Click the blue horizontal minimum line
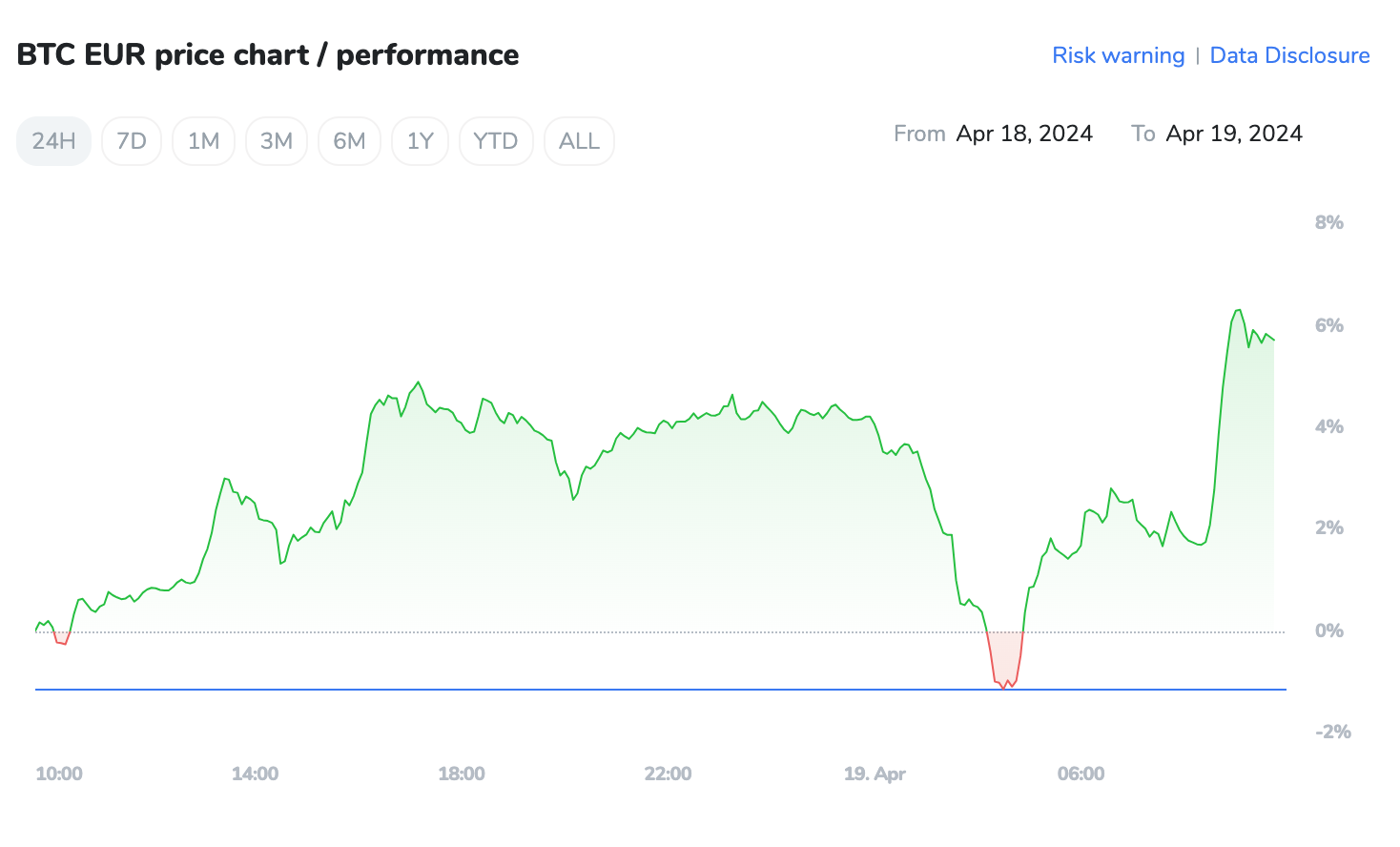1400x847 pixels. pos(572,689)
